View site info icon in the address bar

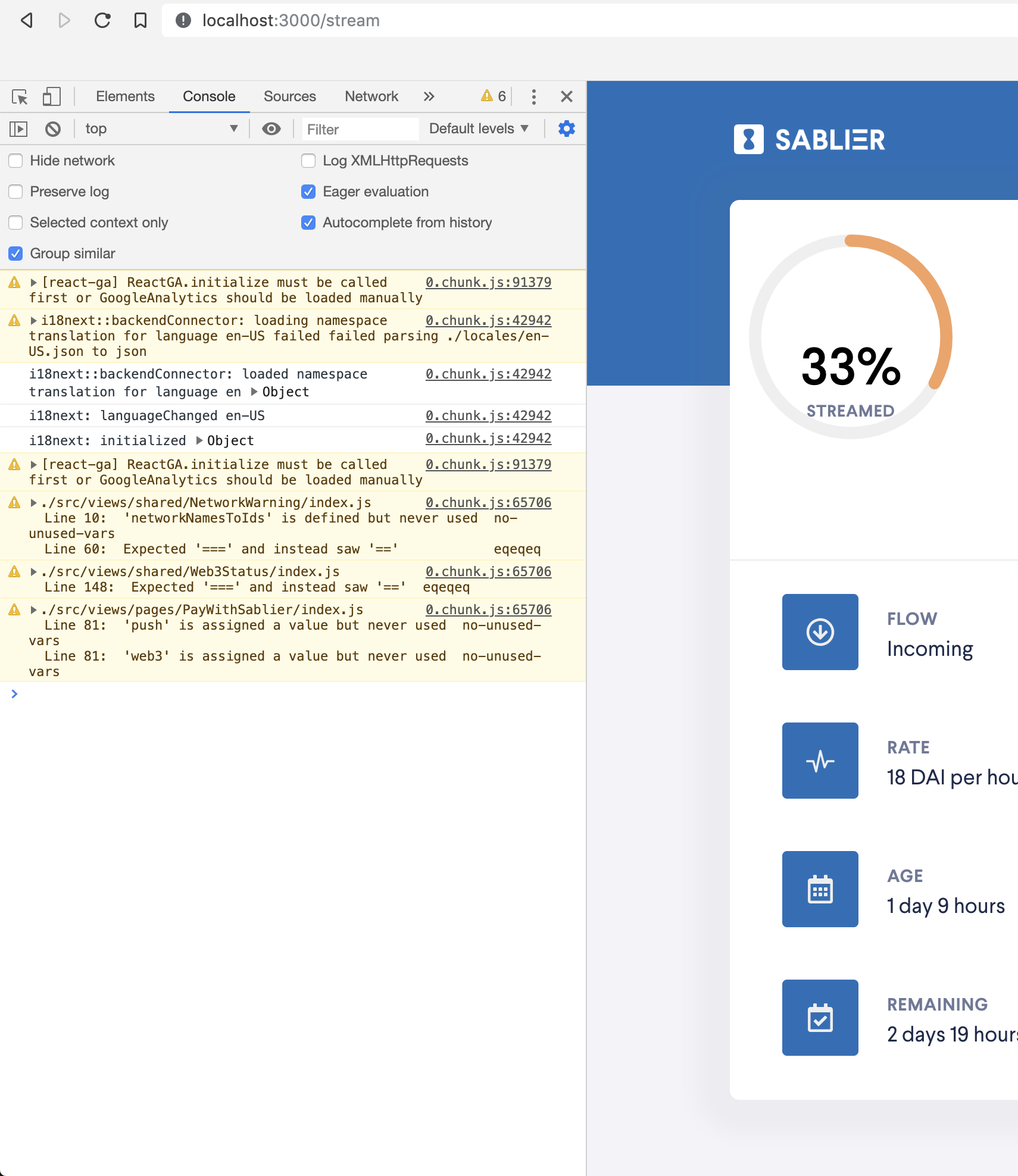click(183, 20)
